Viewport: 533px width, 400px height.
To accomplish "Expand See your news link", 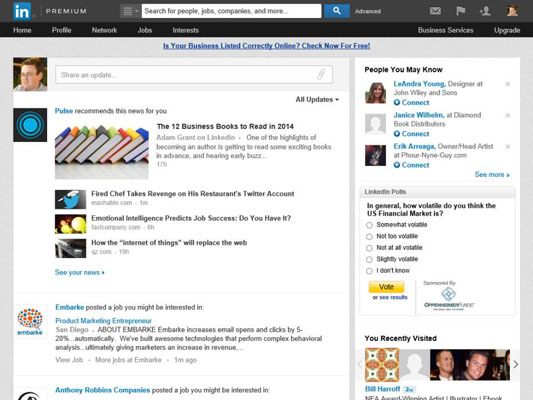I will (x=80, y=272).
